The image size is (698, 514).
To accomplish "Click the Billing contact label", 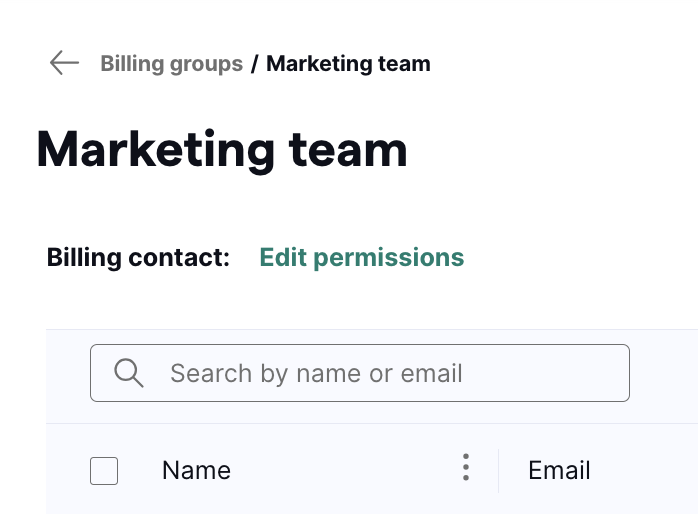I will point(138,258).
